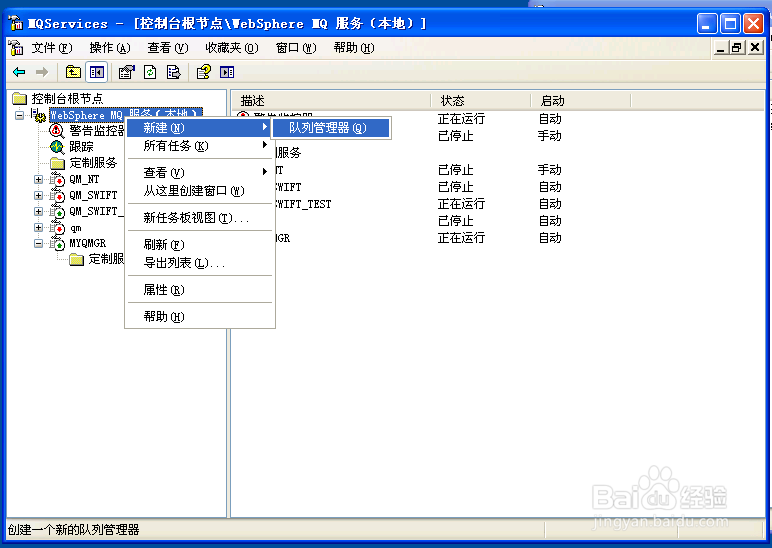Click the MMC icon in the menu bar
Viewport: 772px width, 548px height.
16,48
